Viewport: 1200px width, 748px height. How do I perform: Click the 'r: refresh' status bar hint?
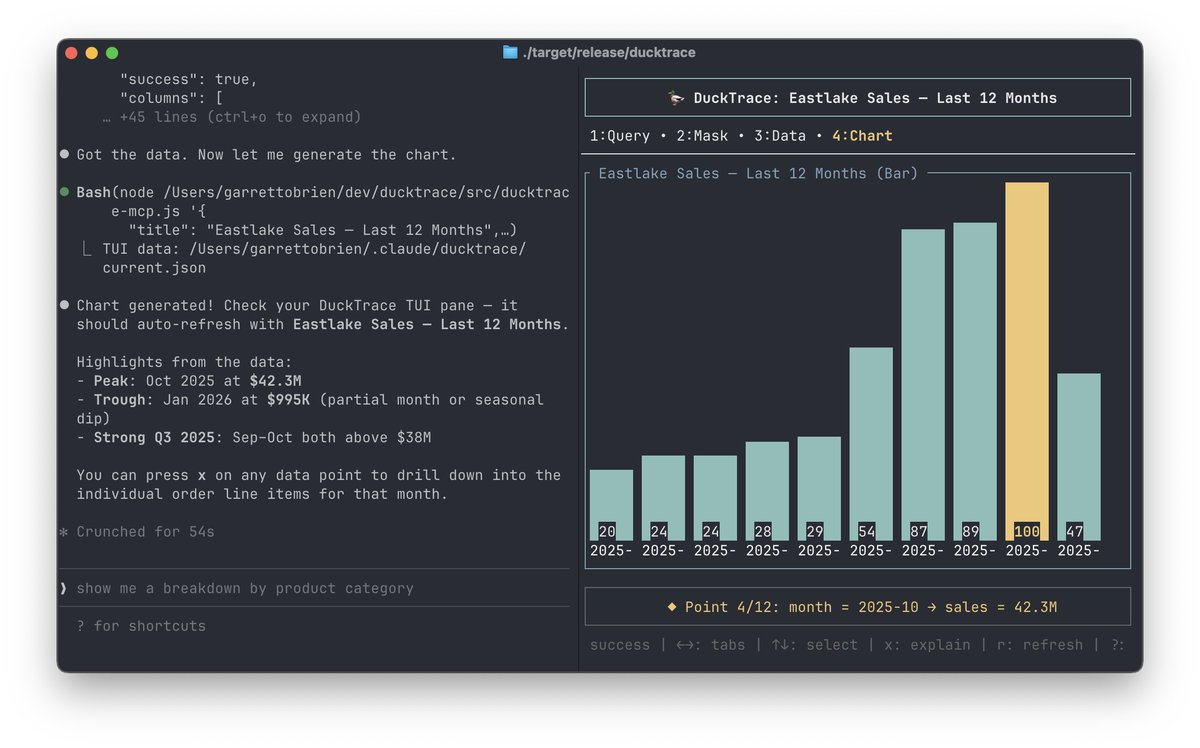(1040, 645)
